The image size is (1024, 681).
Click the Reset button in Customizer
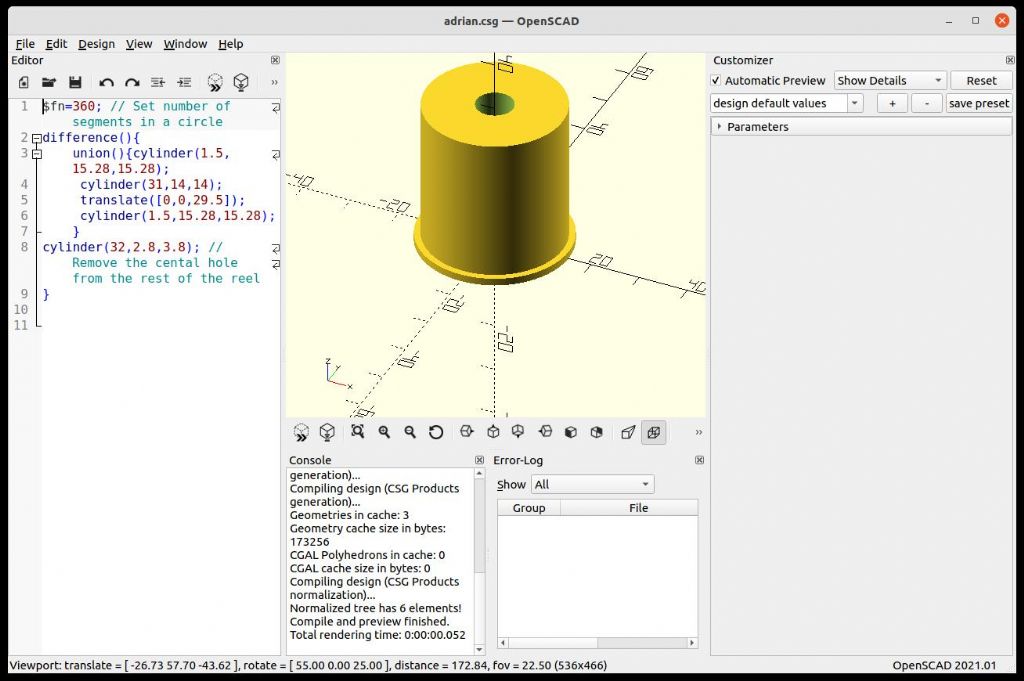981,80
